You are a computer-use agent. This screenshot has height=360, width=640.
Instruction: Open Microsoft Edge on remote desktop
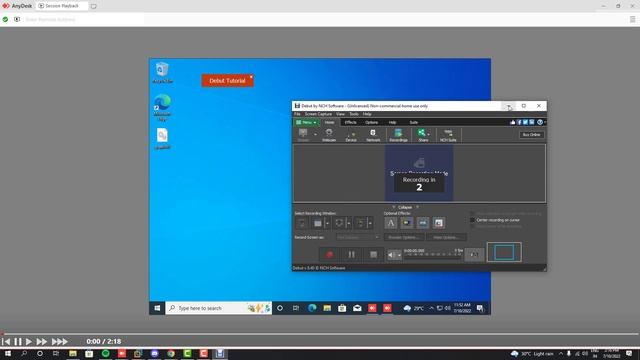click(162, 108)
